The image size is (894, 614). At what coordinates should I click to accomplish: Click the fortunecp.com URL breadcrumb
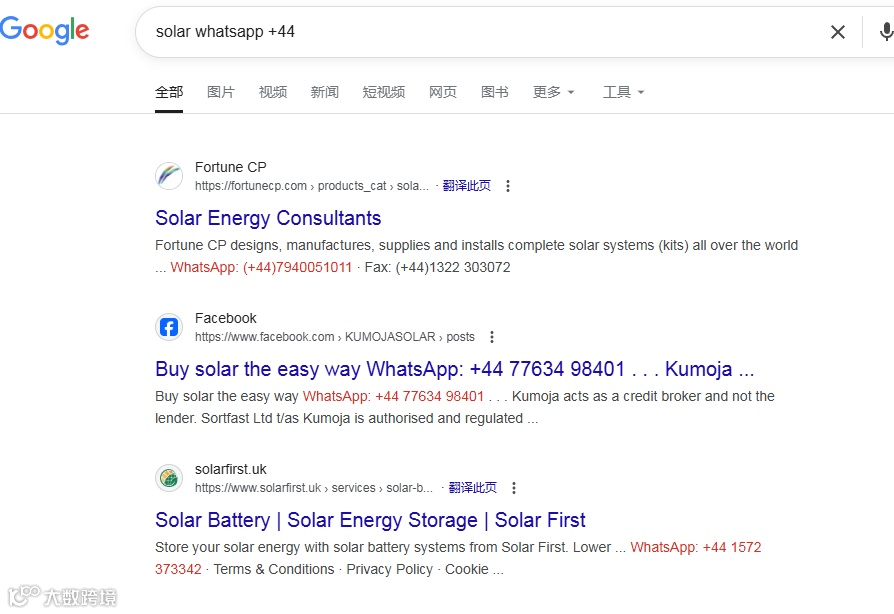[x=311, y=186]
